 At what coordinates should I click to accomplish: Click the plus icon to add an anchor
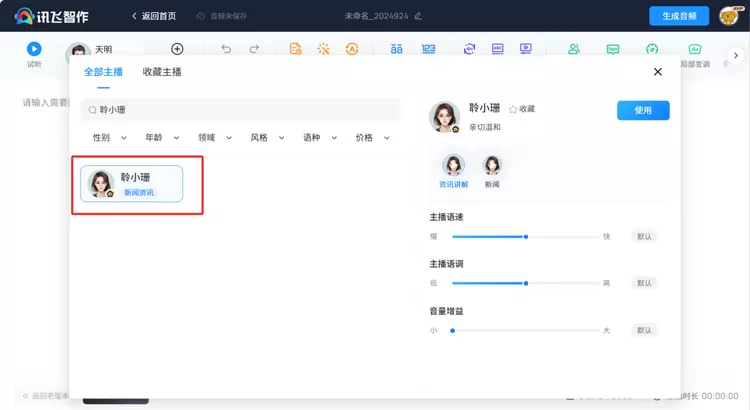coord(177,48)
